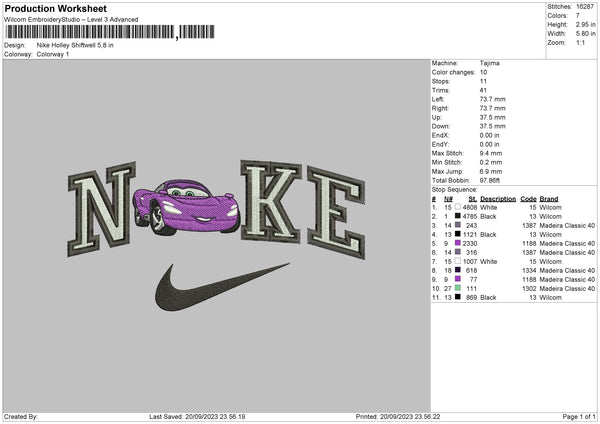Select the dark purple swatch in row 8
Viewport: 600px width, 424px height.
pos(458,270)
